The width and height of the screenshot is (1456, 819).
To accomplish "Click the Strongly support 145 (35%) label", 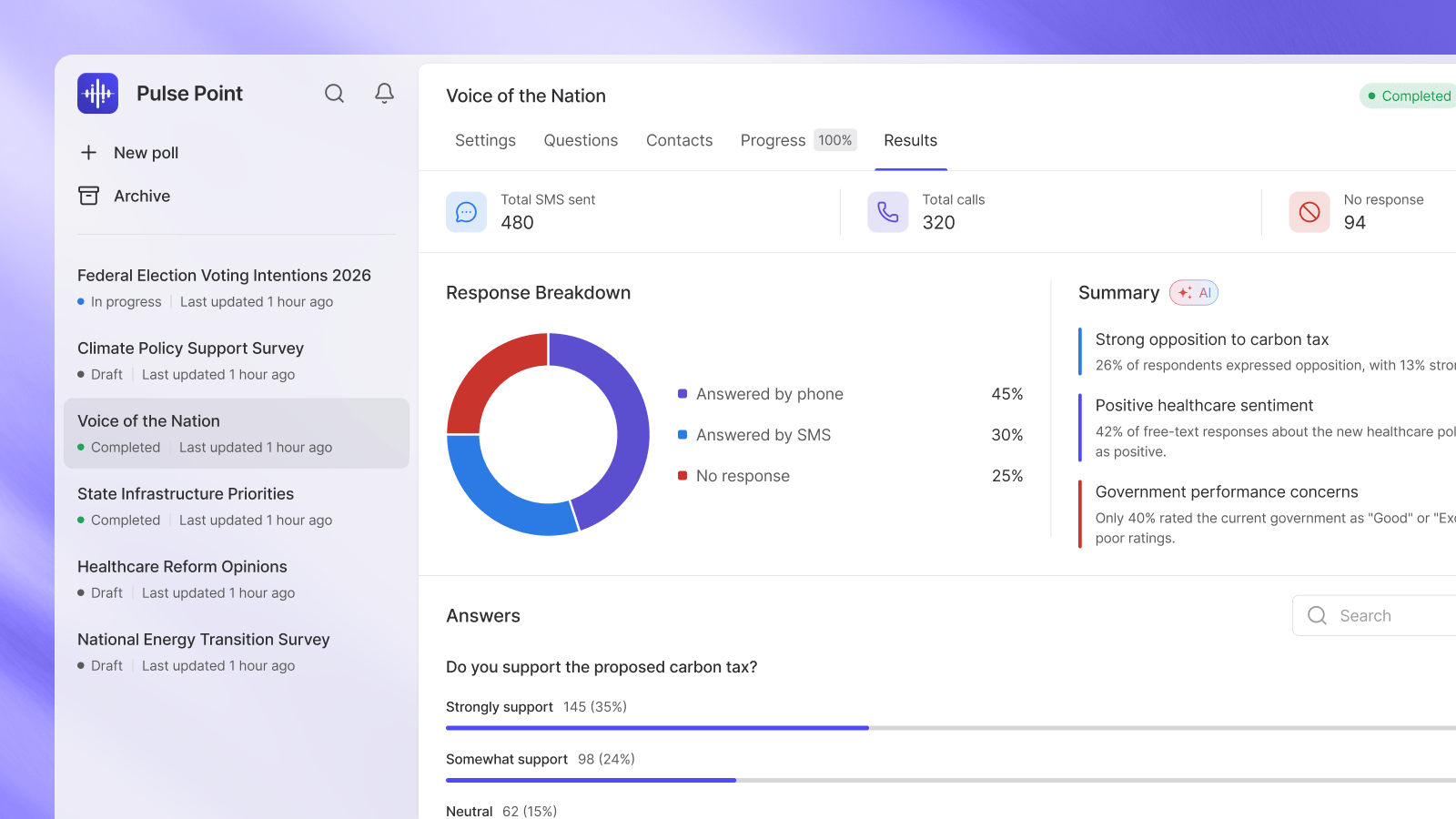I will pos(536,707).
